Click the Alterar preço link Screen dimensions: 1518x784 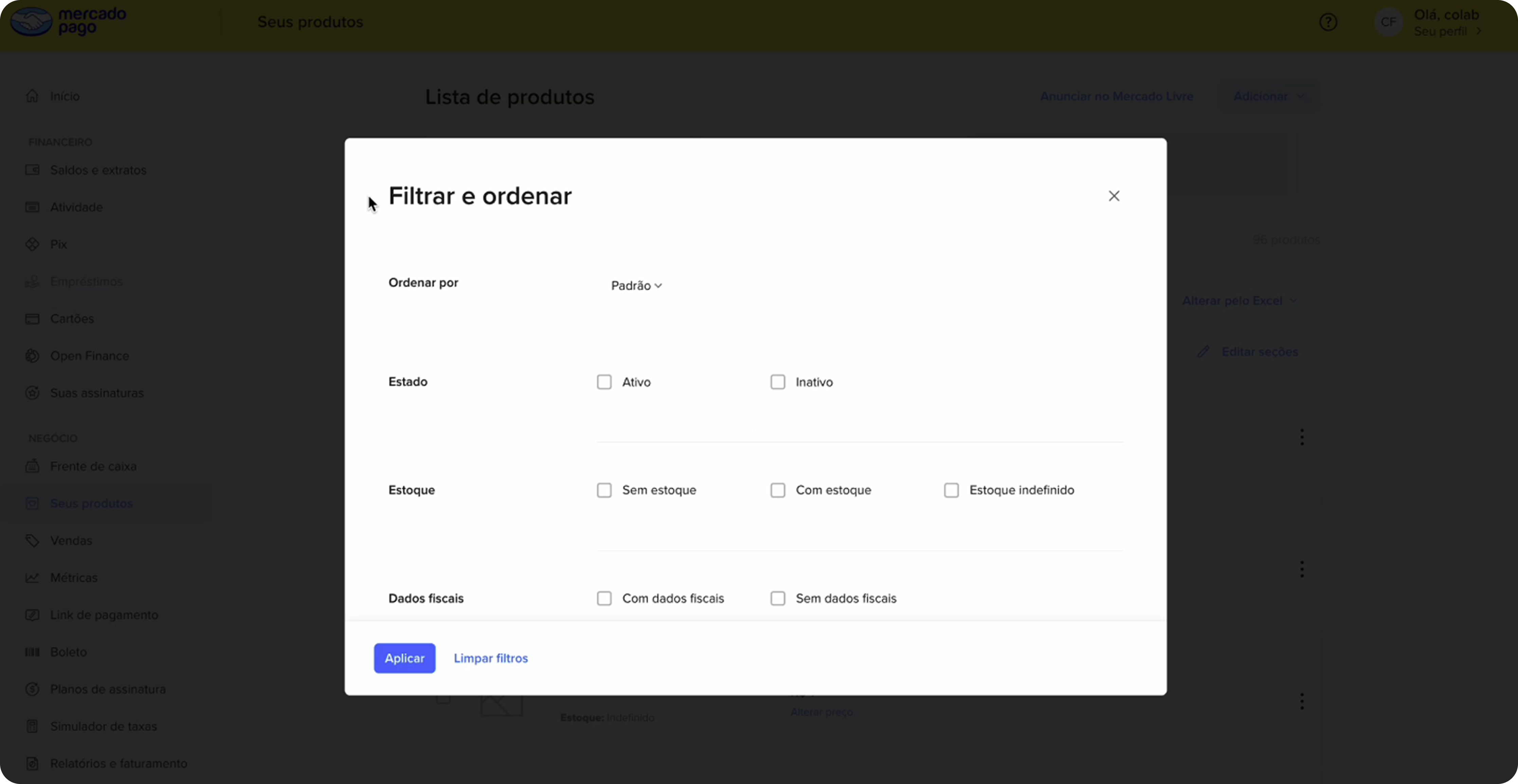(x=821, y=712)
